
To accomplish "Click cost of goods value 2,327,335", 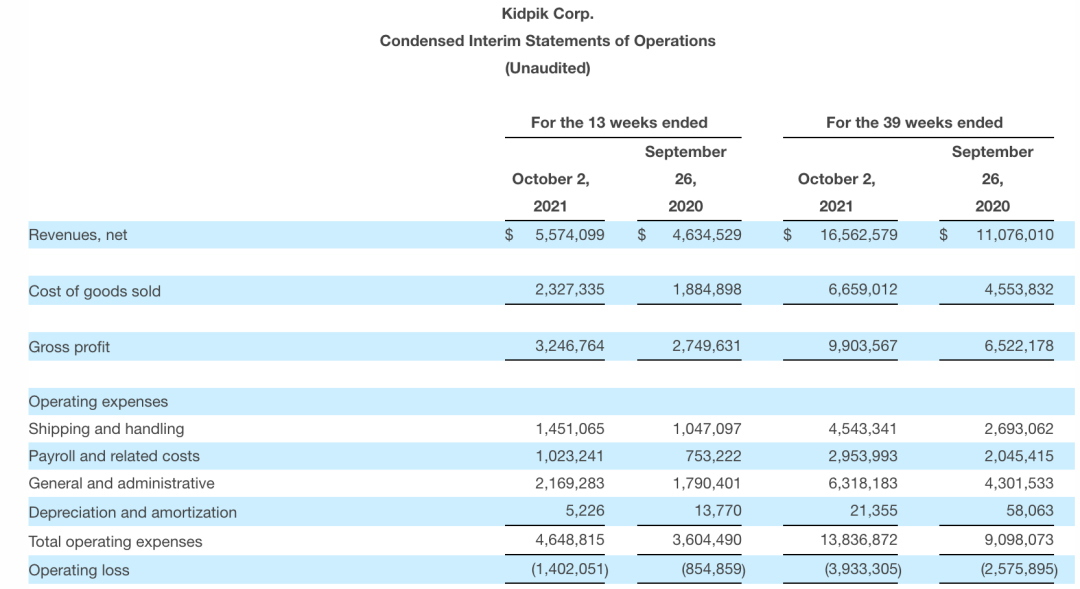I will 570,289.
